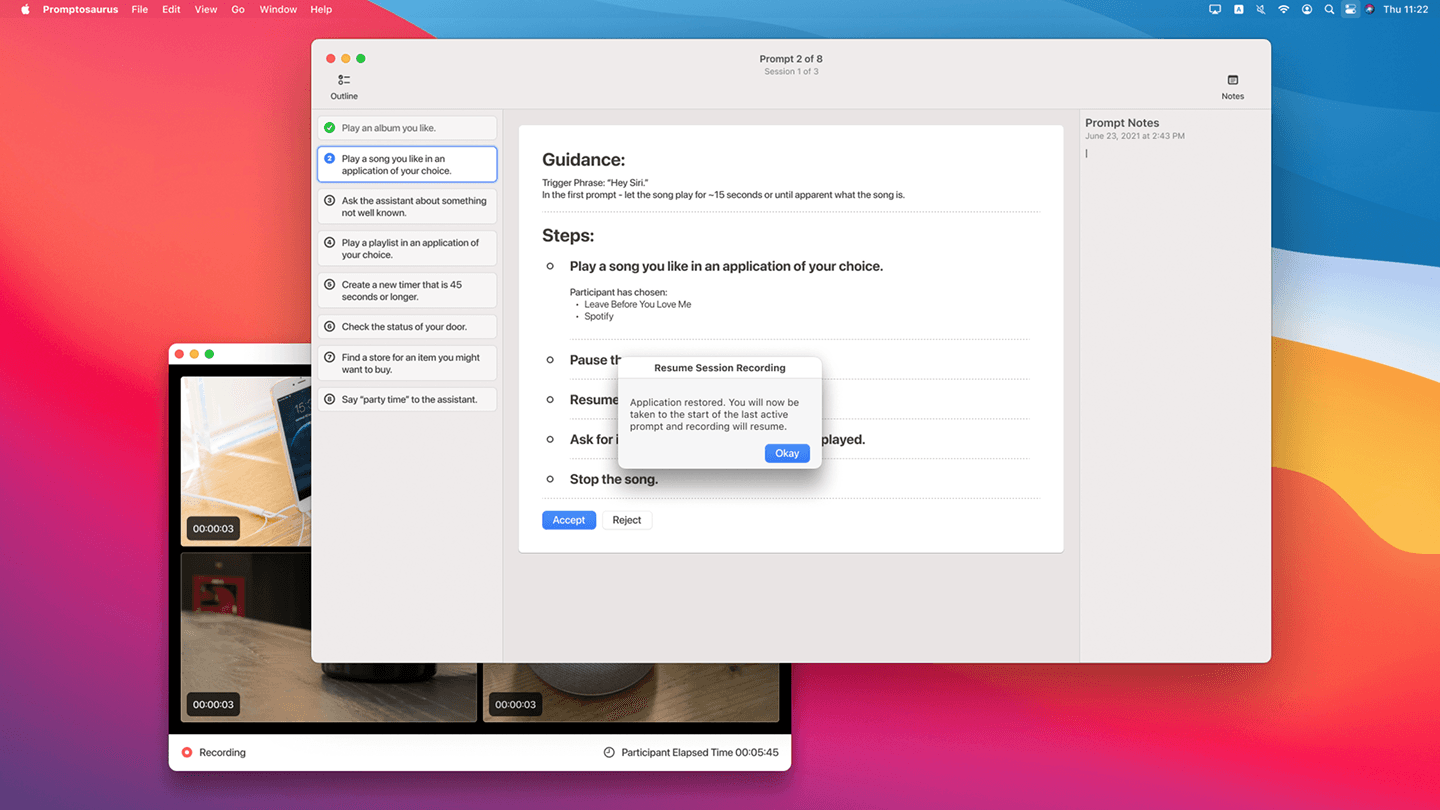This screenshot has height=810, width=1440.
Task: Click the Accept button
Action: pyautogui.click(x=569, y=520)
